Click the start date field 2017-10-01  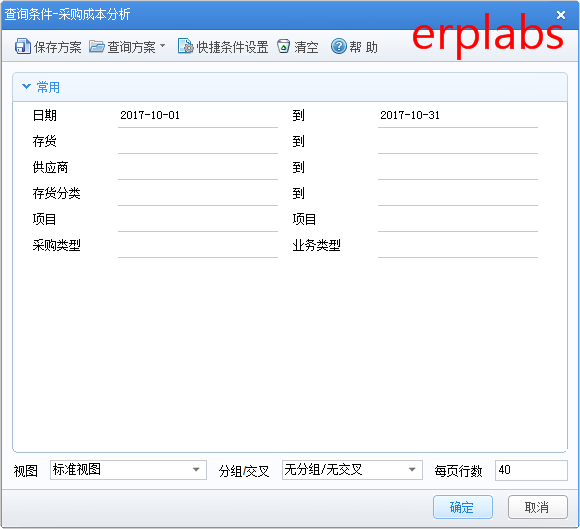click(x=198, y=115)
